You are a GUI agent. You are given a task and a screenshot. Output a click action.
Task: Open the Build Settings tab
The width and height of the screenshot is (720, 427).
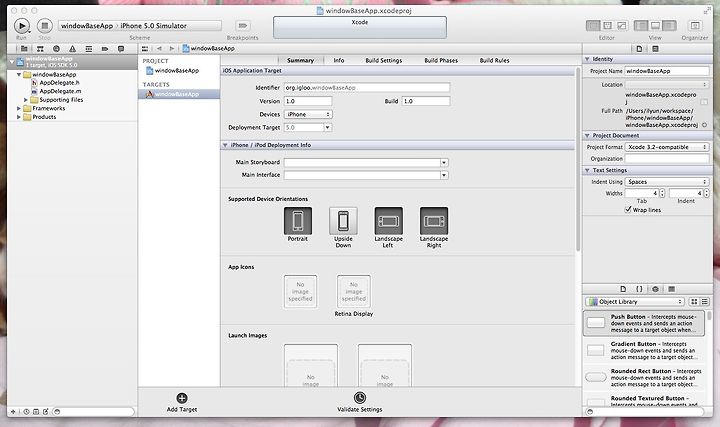click(383, 60)
